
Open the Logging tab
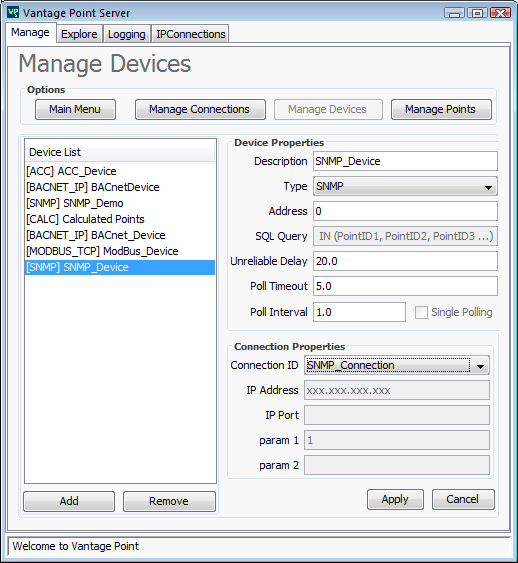[x=126, y=34]
